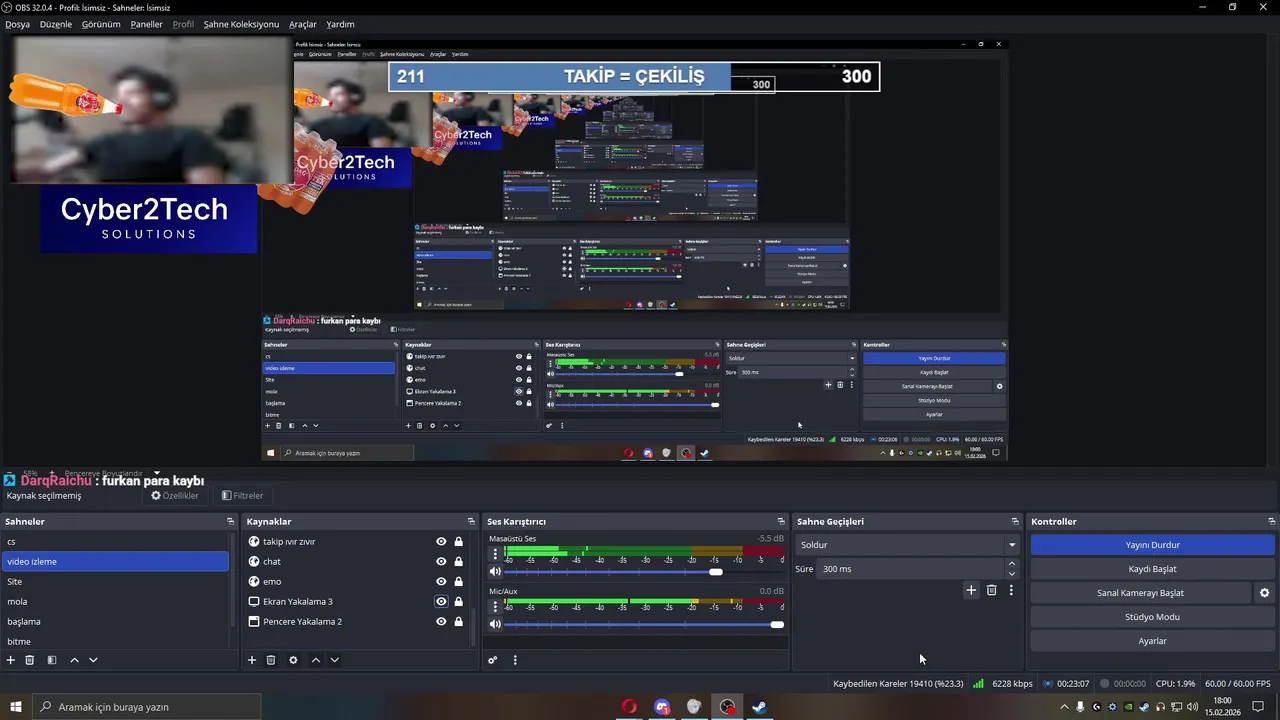Mute the Mic/Aux channel
Screen dimensions: 1280x720
click(495, 624)
